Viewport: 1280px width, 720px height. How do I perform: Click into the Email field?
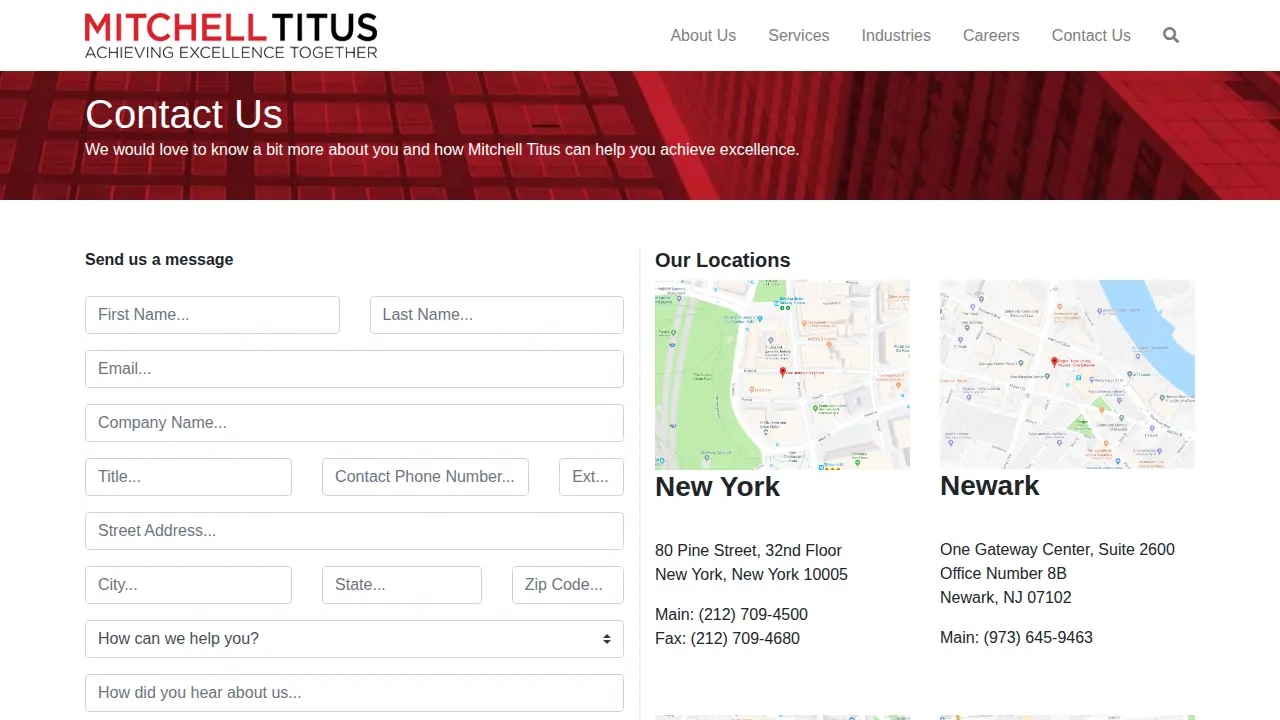click(354, 369)
